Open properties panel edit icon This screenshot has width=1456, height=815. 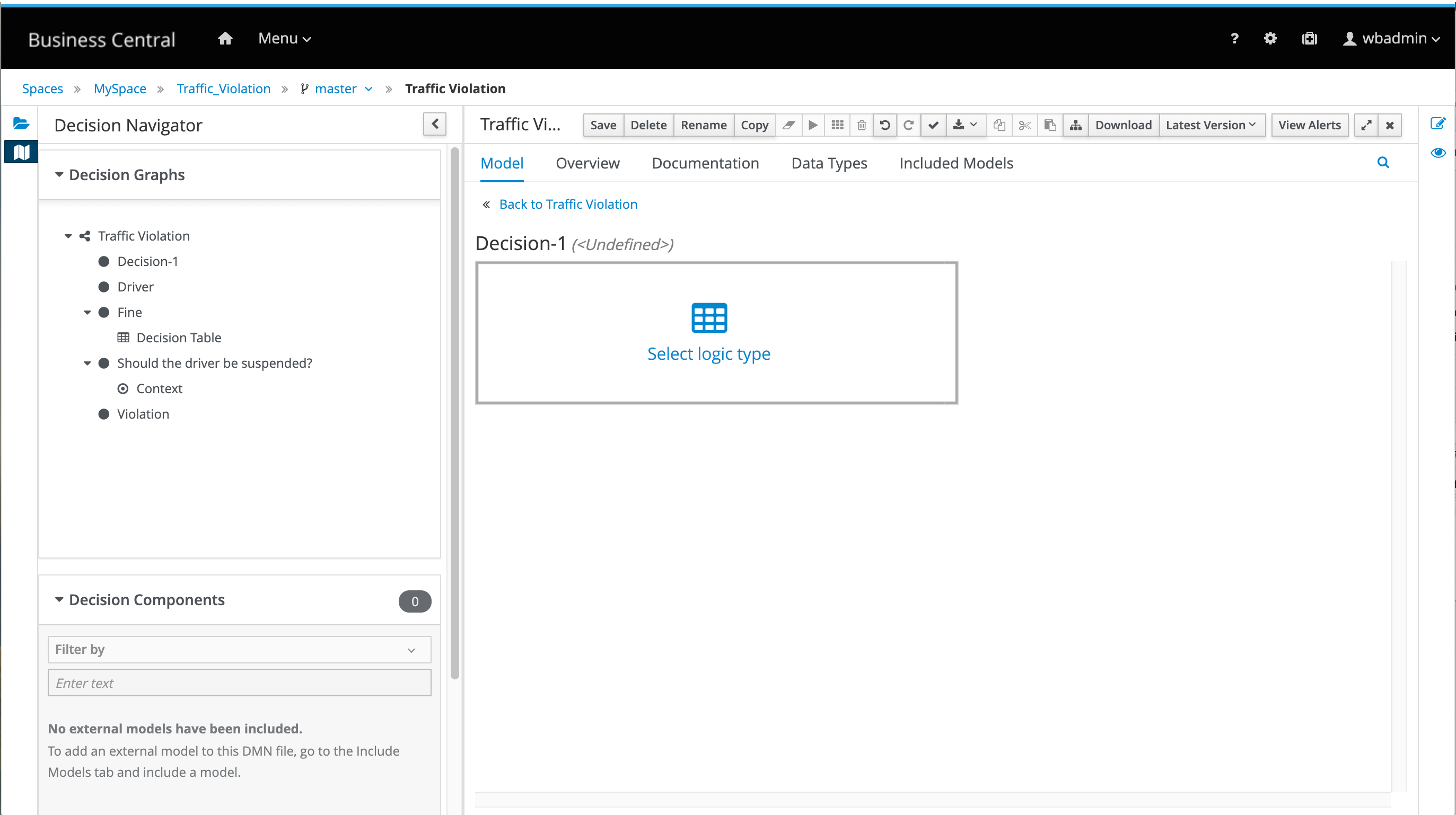[x=1437, y=123]
